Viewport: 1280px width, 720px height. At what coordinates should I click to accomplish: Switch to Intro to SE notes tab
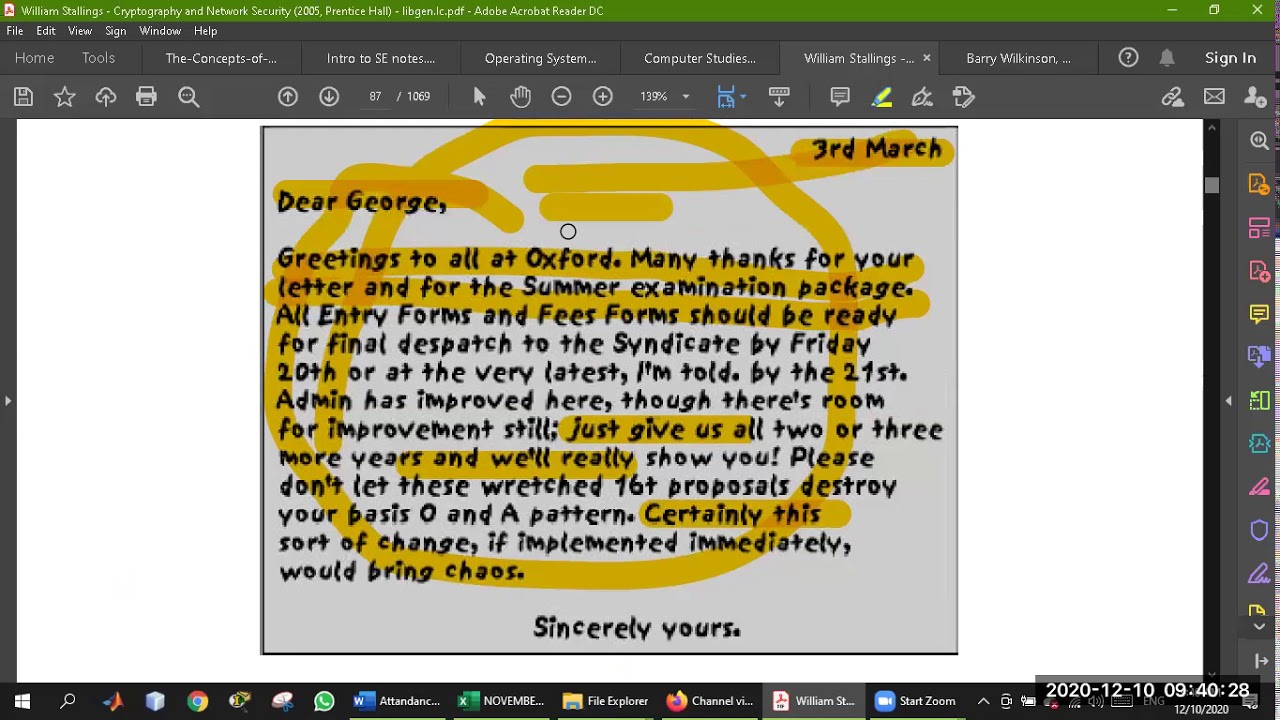tap(381, 58)
